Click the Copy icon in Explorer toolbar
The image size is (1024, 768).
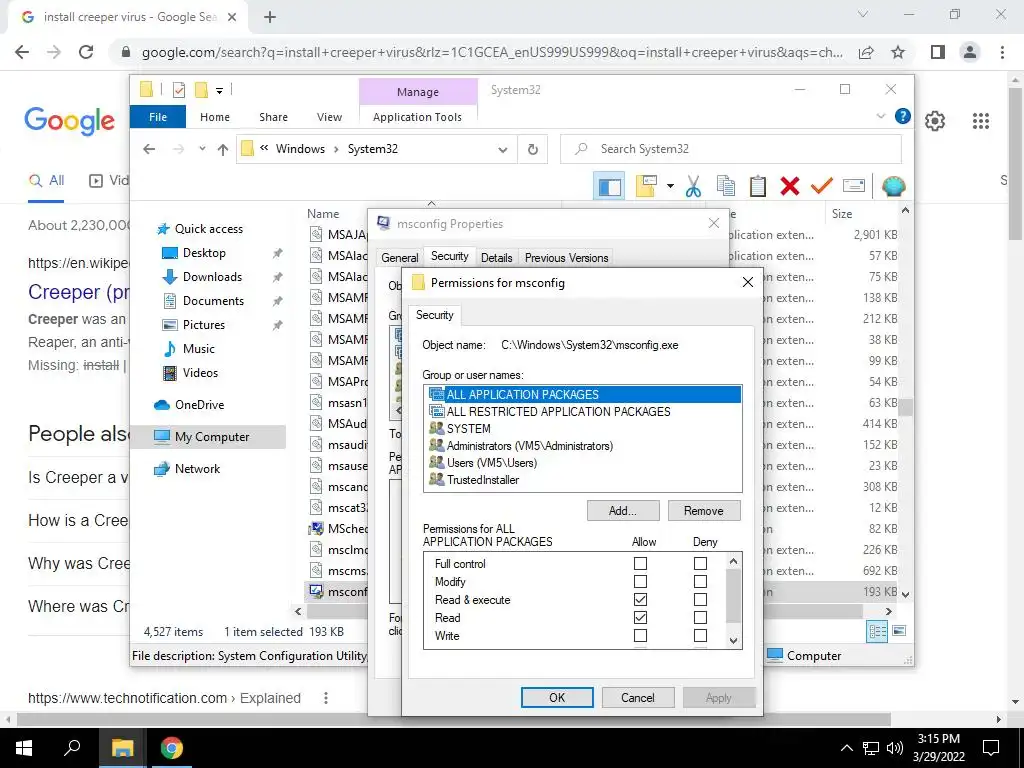(x=726, y=186)
